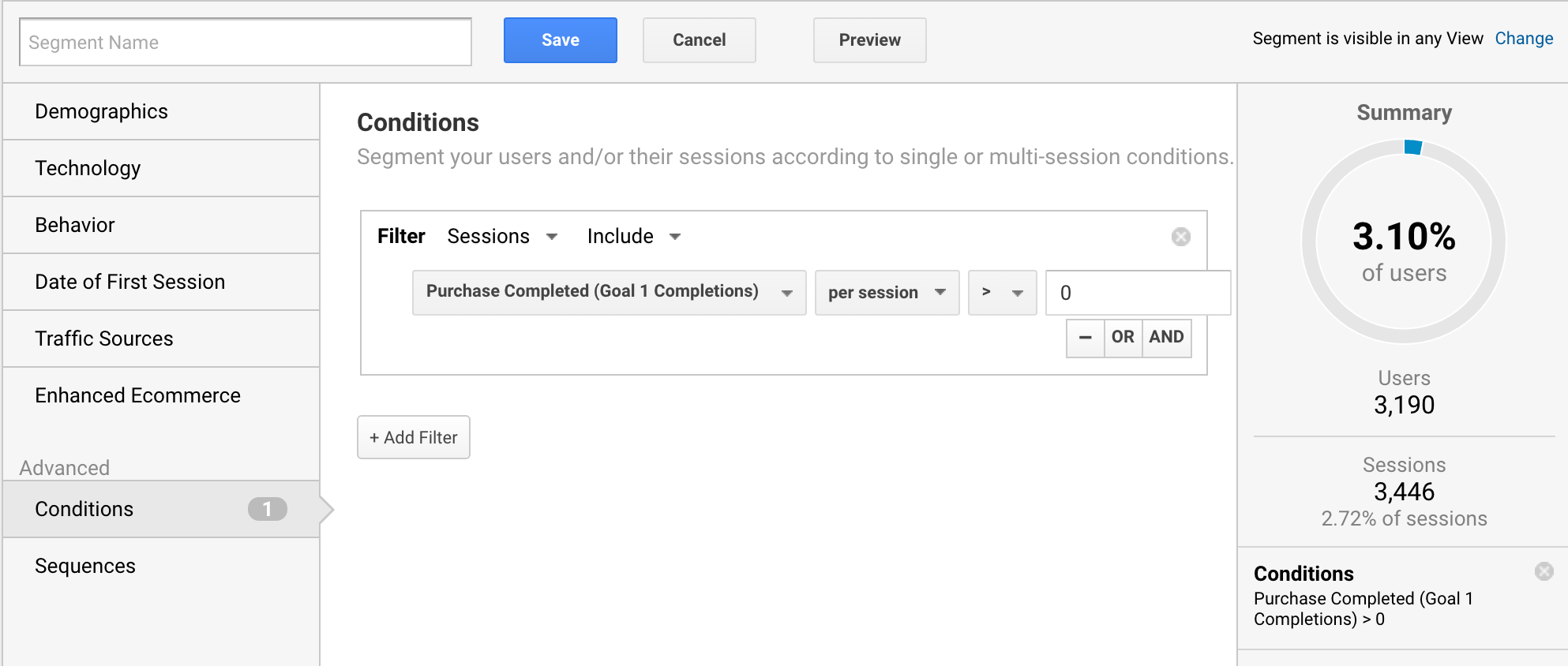
Task: Change the greater-than operator dropdown
Action: [1002, 293]
